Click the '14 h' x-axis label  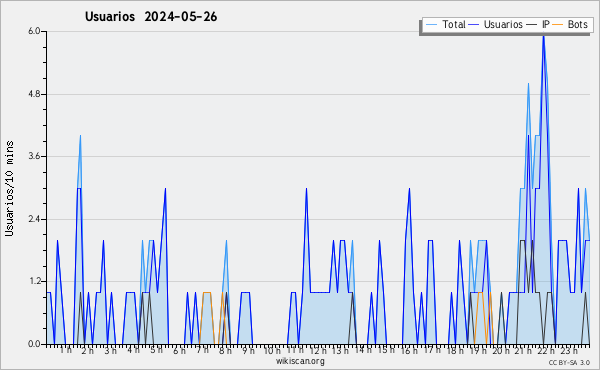tap(363, 350)
